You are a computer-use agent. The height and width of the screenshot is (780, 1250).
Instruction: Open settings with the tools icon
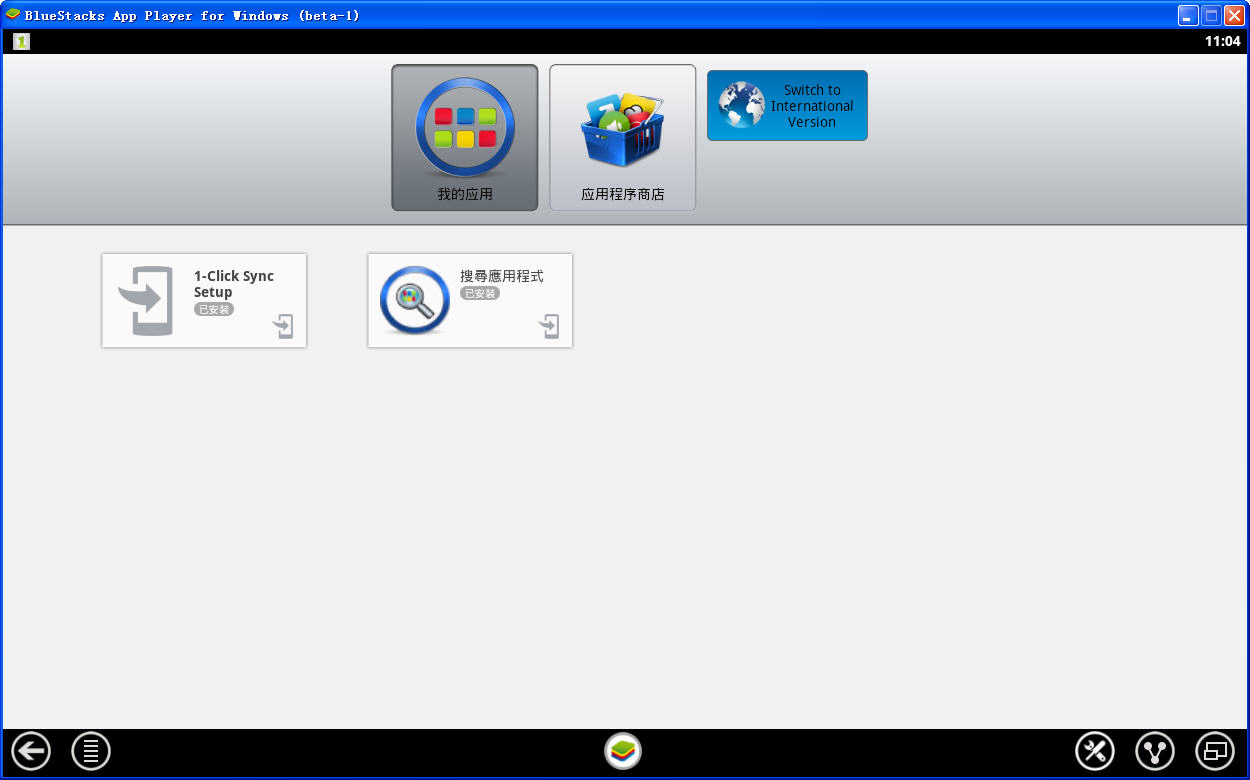1095,751
